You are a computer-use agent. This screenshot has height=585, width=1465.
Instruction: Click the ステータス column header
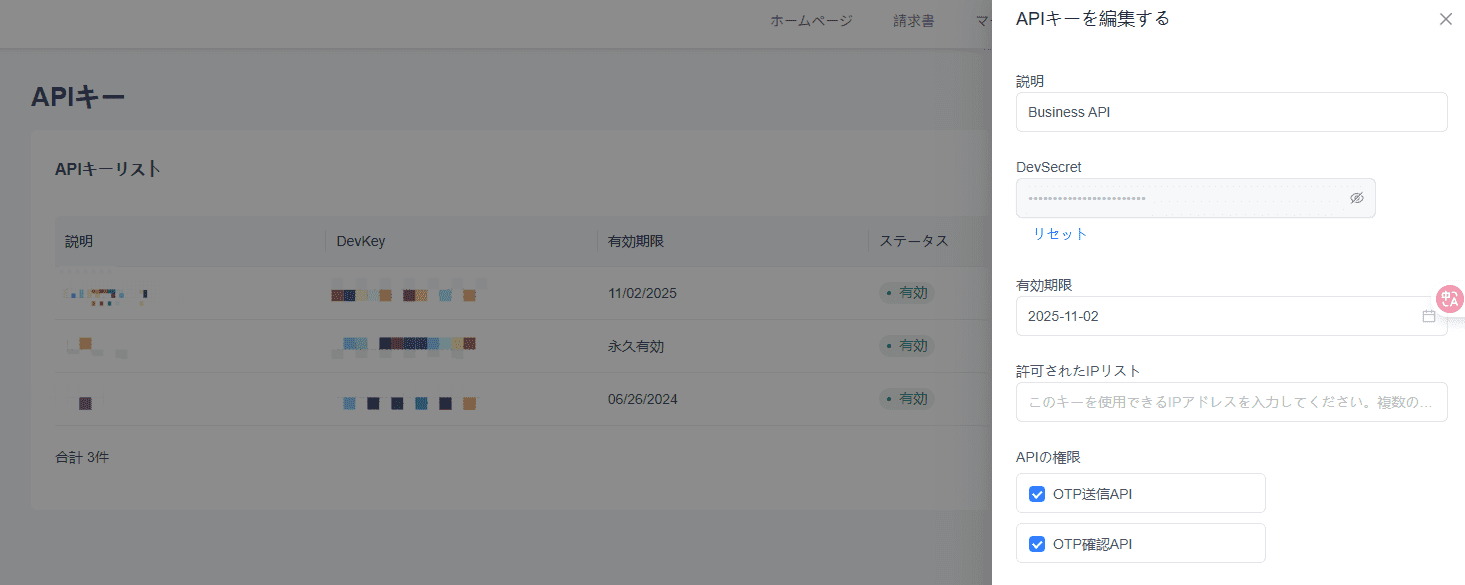[x=913, y=241]
